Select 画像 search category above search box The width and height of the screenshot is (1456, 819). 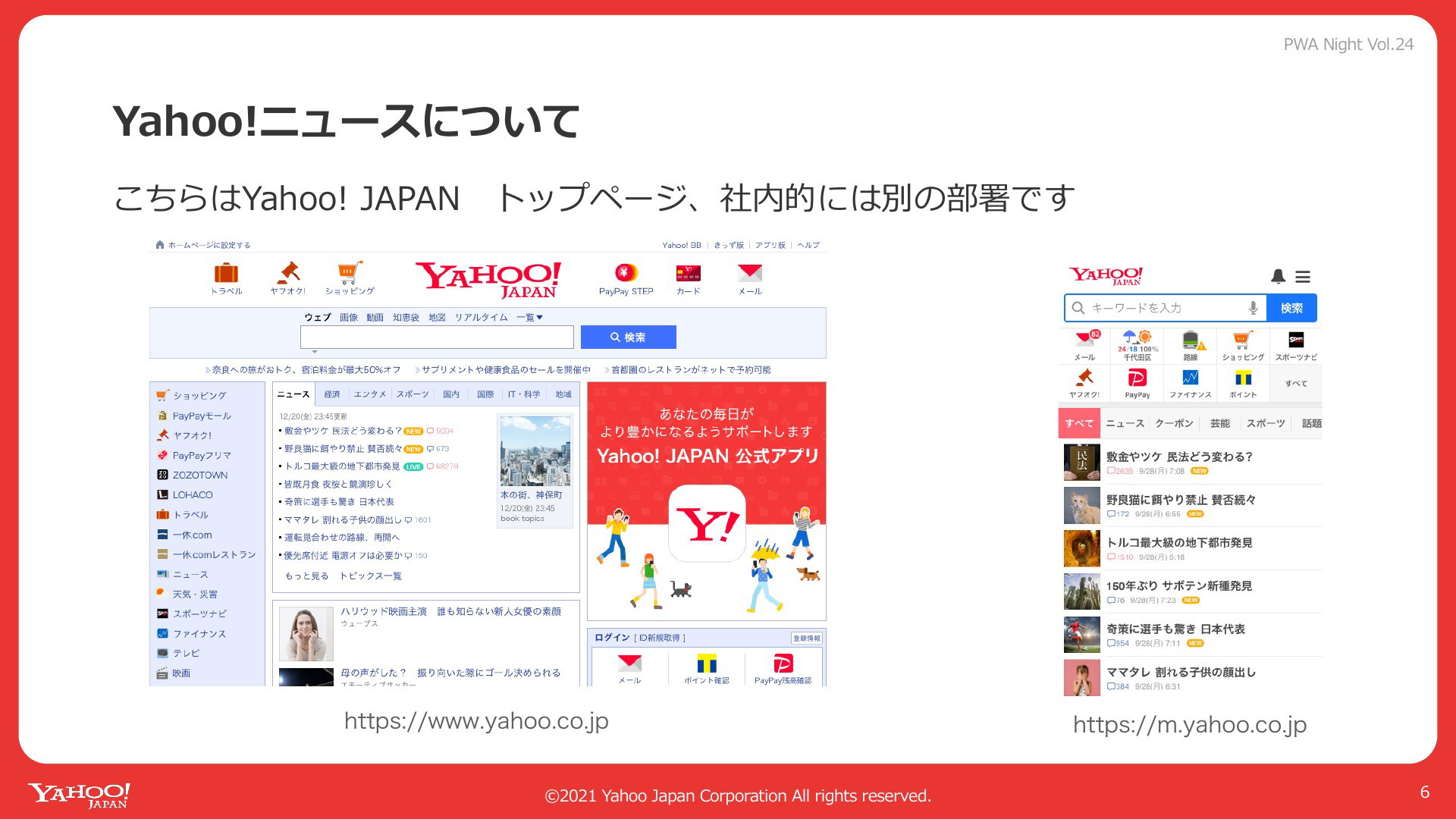349,318
